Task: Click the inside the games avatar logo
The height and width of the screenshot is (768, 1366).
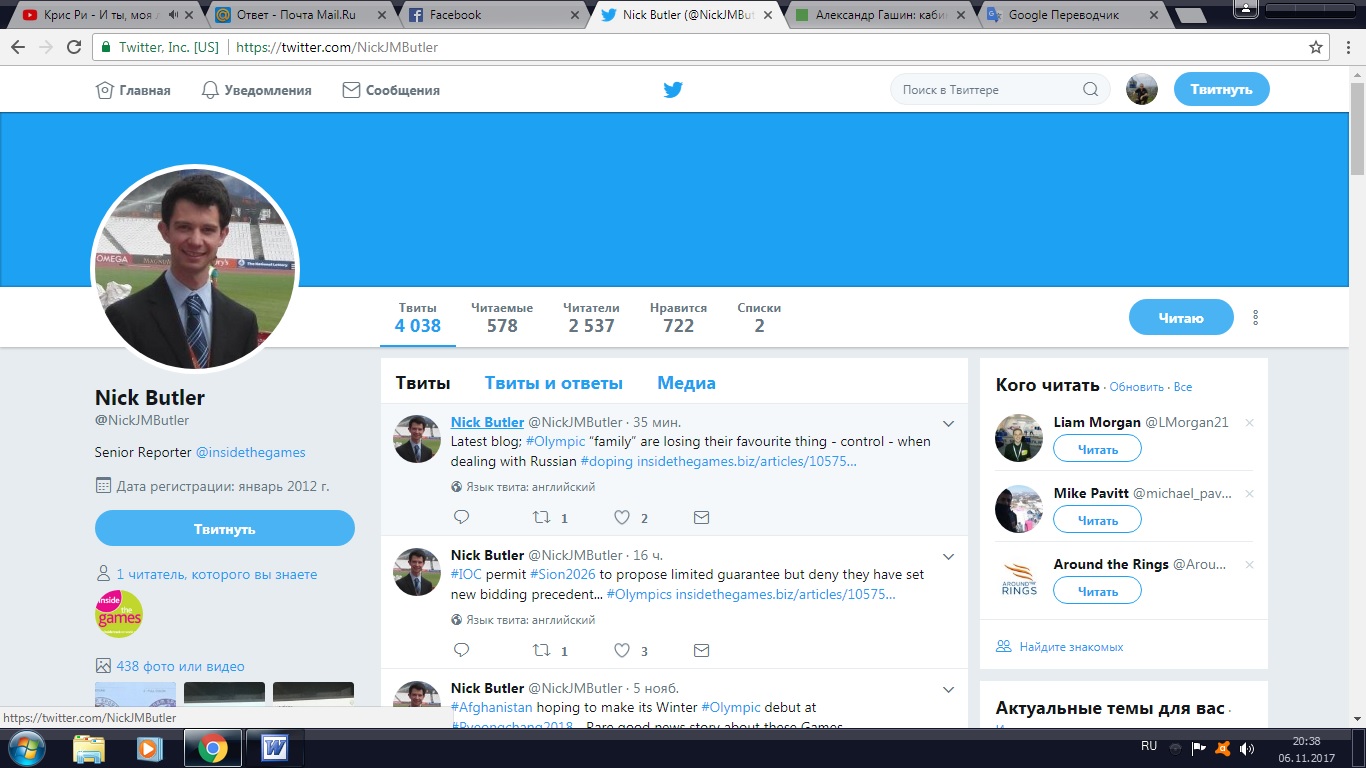Action: click(119, 614)
